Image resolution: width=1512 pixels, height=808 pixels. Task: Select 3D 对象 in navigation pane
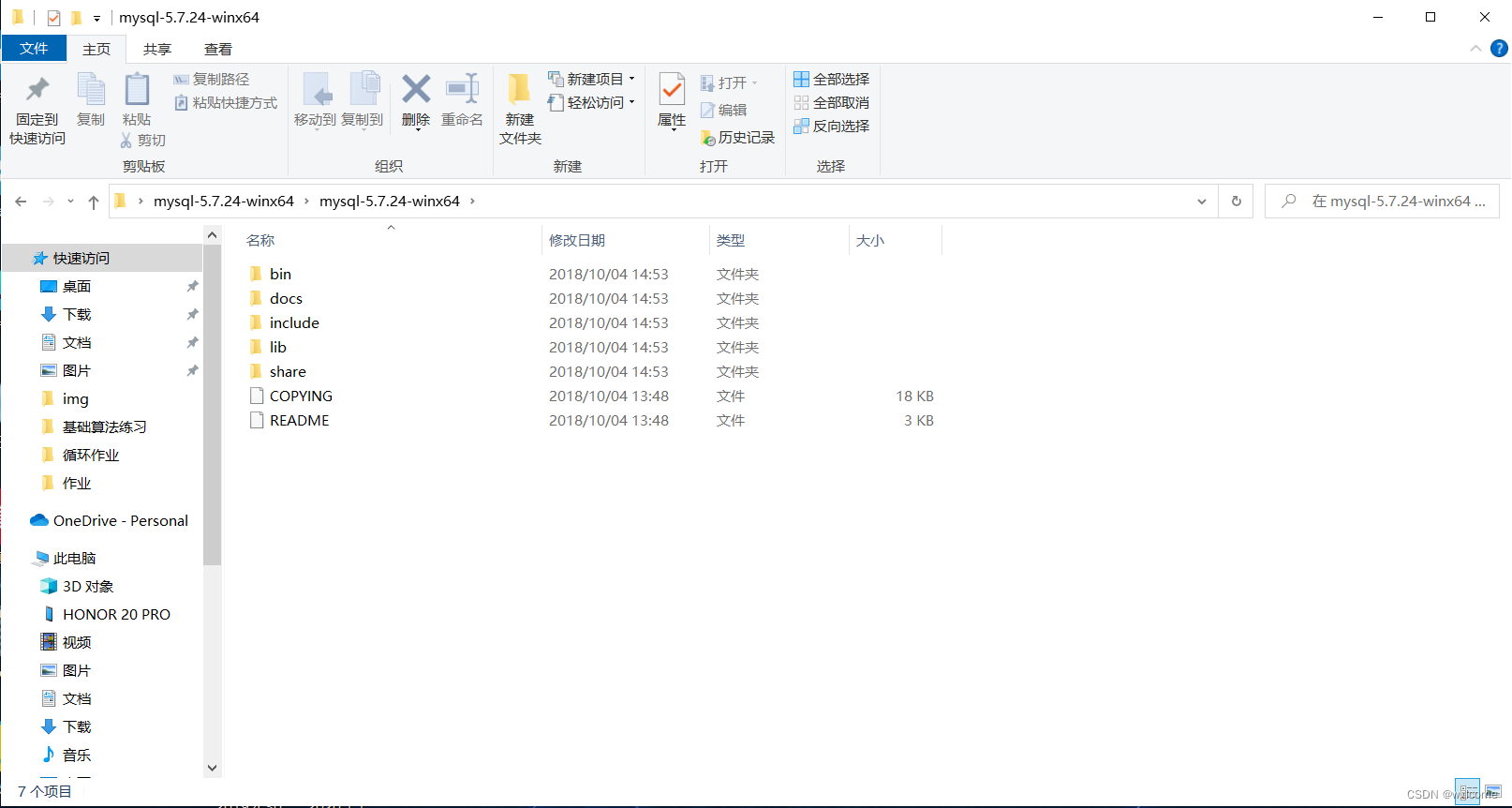[x=88, y=586]
